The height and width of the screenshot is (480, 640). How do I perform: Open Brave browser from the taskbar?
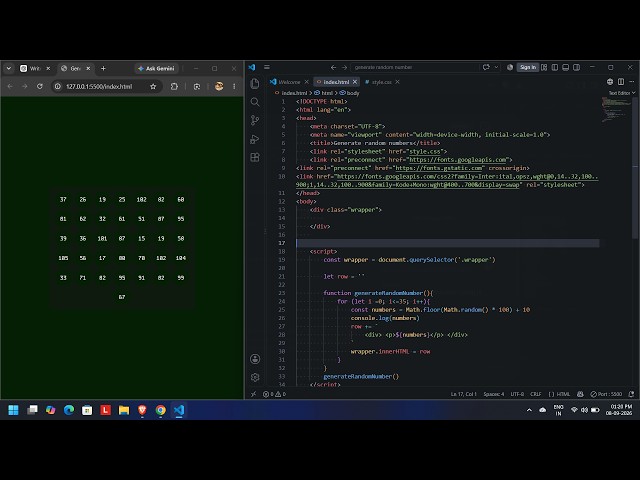pyautogui.click(x=142, y=410)
